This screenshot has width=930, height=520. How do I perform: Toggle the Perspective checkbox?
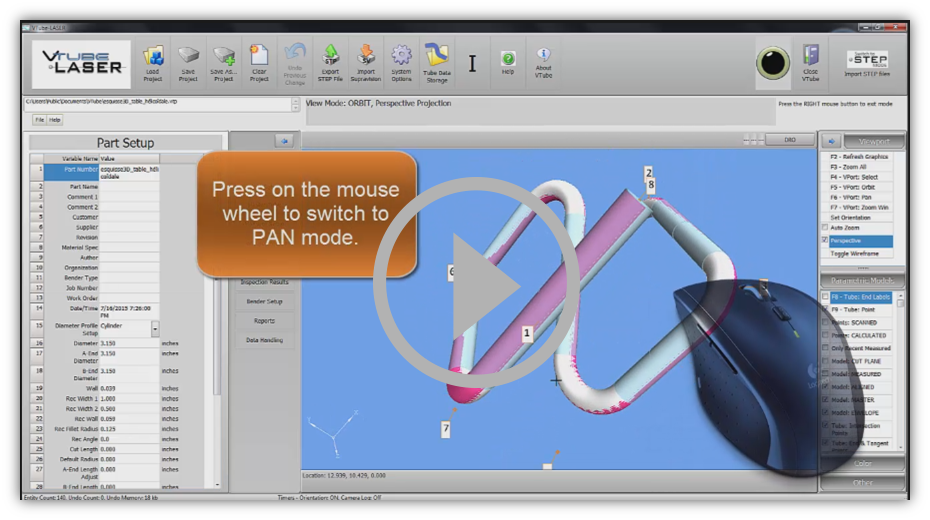pyautogui.click(x=825, y=241)
